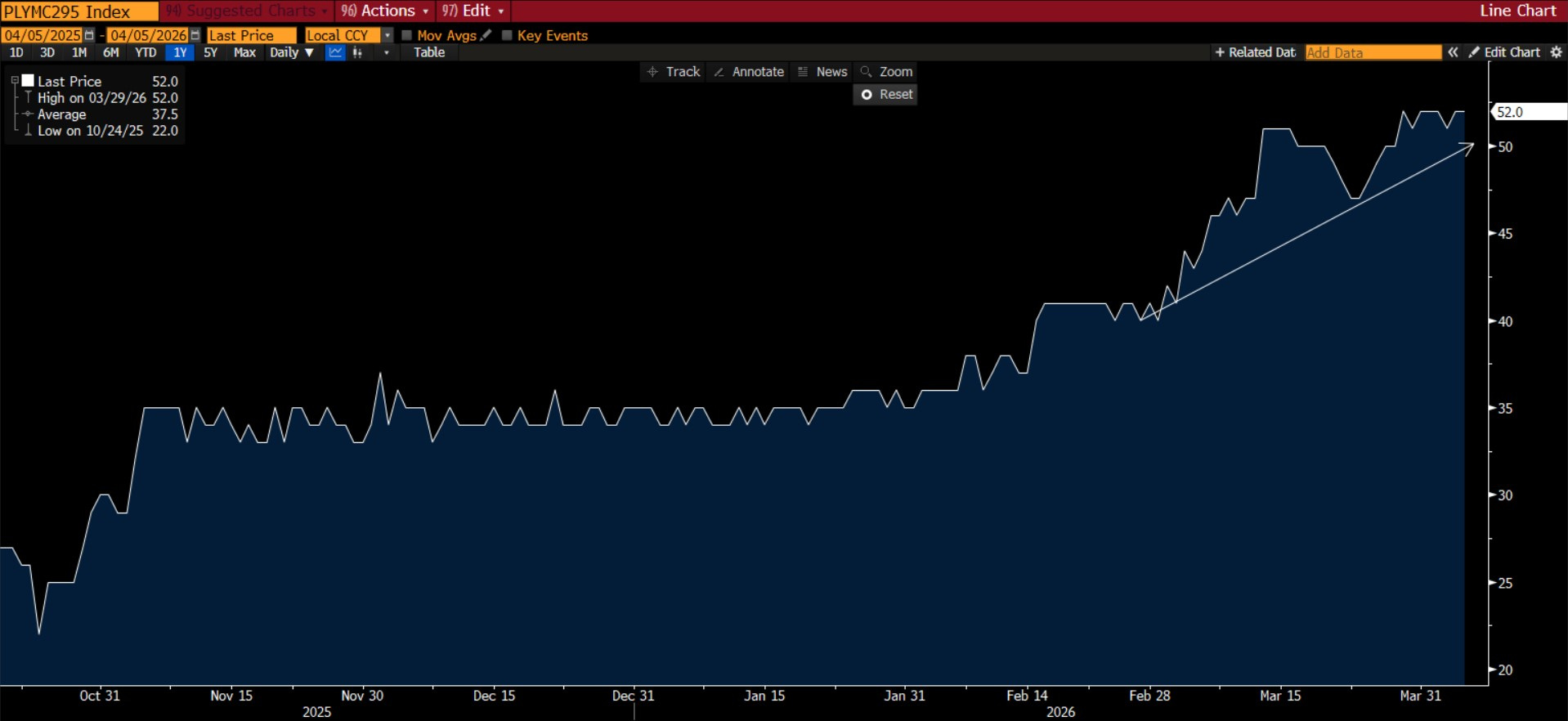Image resolution: width=1568 pixels, height=721 pixels.
Task: Open start date calendar picker
Action: pyautogui.click(x=89, y=35)
